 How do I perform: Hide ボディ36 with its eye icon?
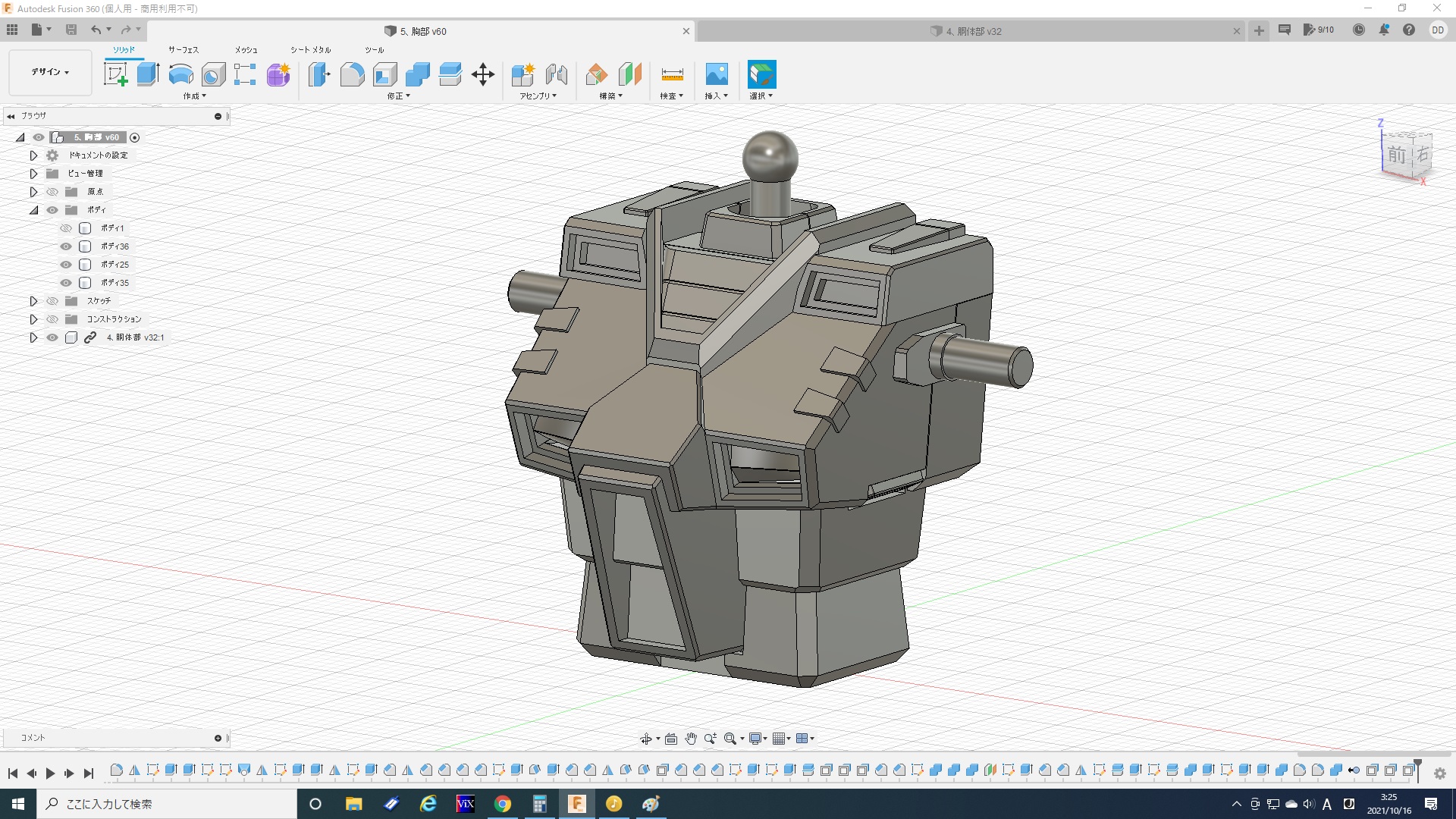[x=66, y=246]
